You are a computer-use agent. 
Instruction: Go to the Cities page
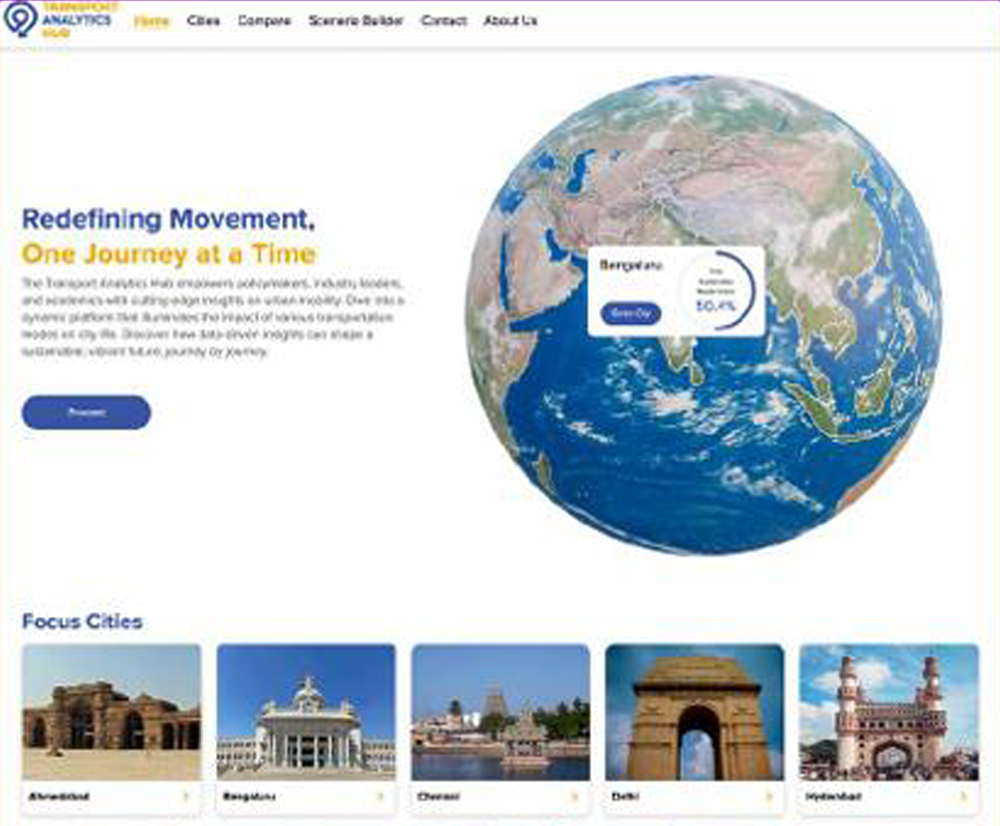[x=204, y=21]
